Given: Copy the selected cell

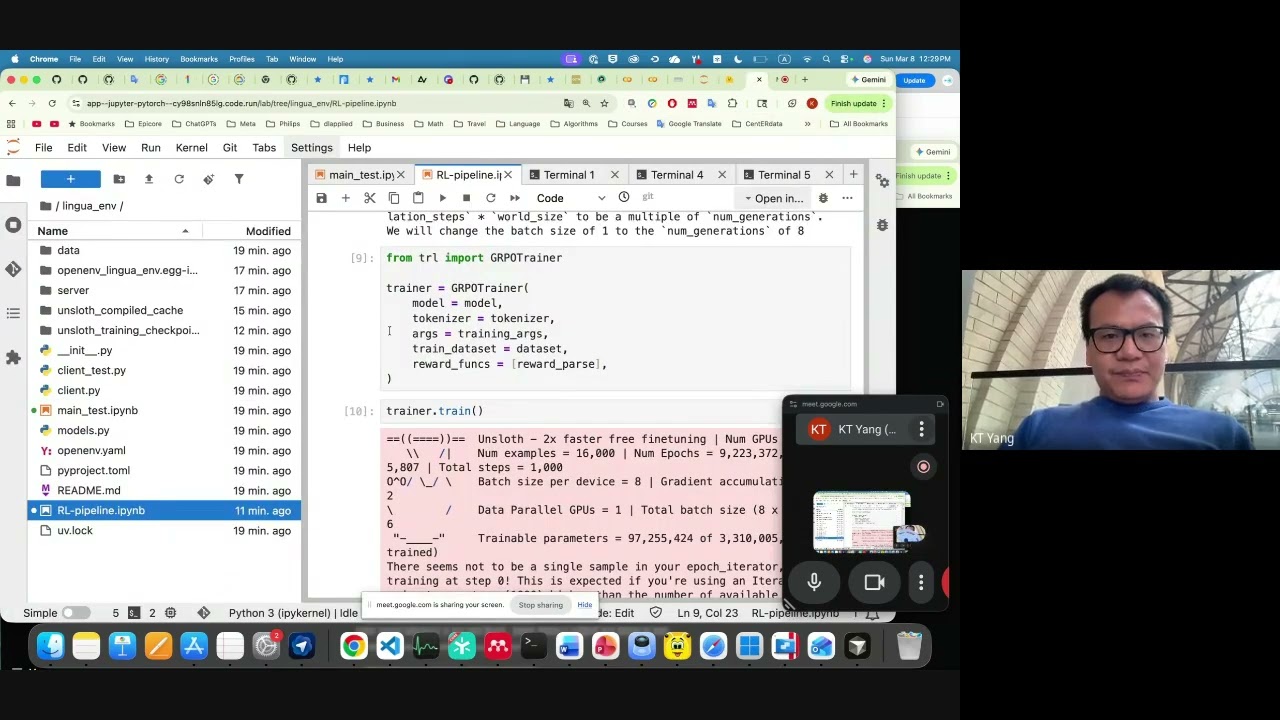Looking at the screenshot, I should pos(394,198).
